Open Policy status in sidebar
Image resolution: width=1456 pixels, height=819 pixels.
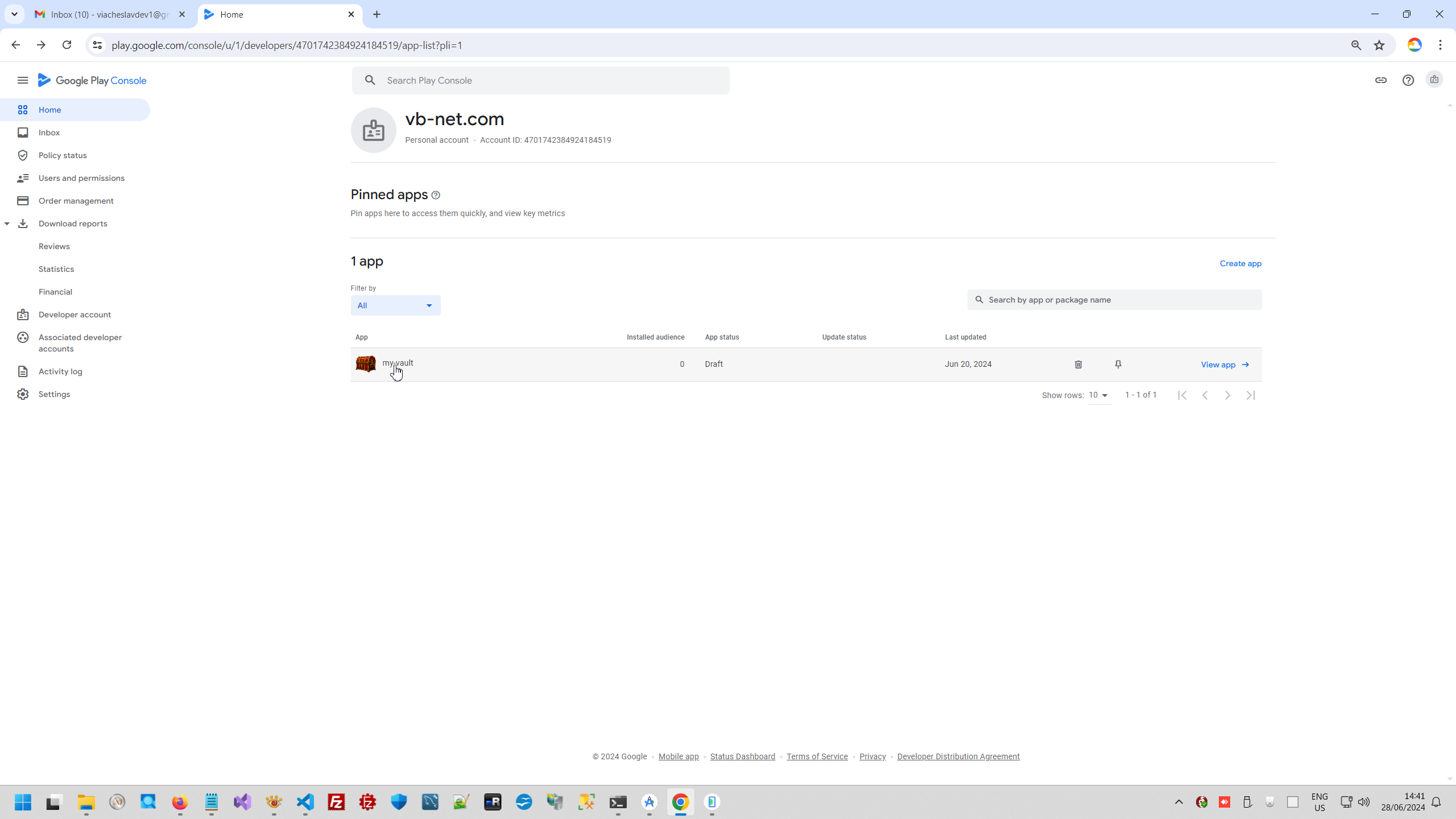[63, 155]
